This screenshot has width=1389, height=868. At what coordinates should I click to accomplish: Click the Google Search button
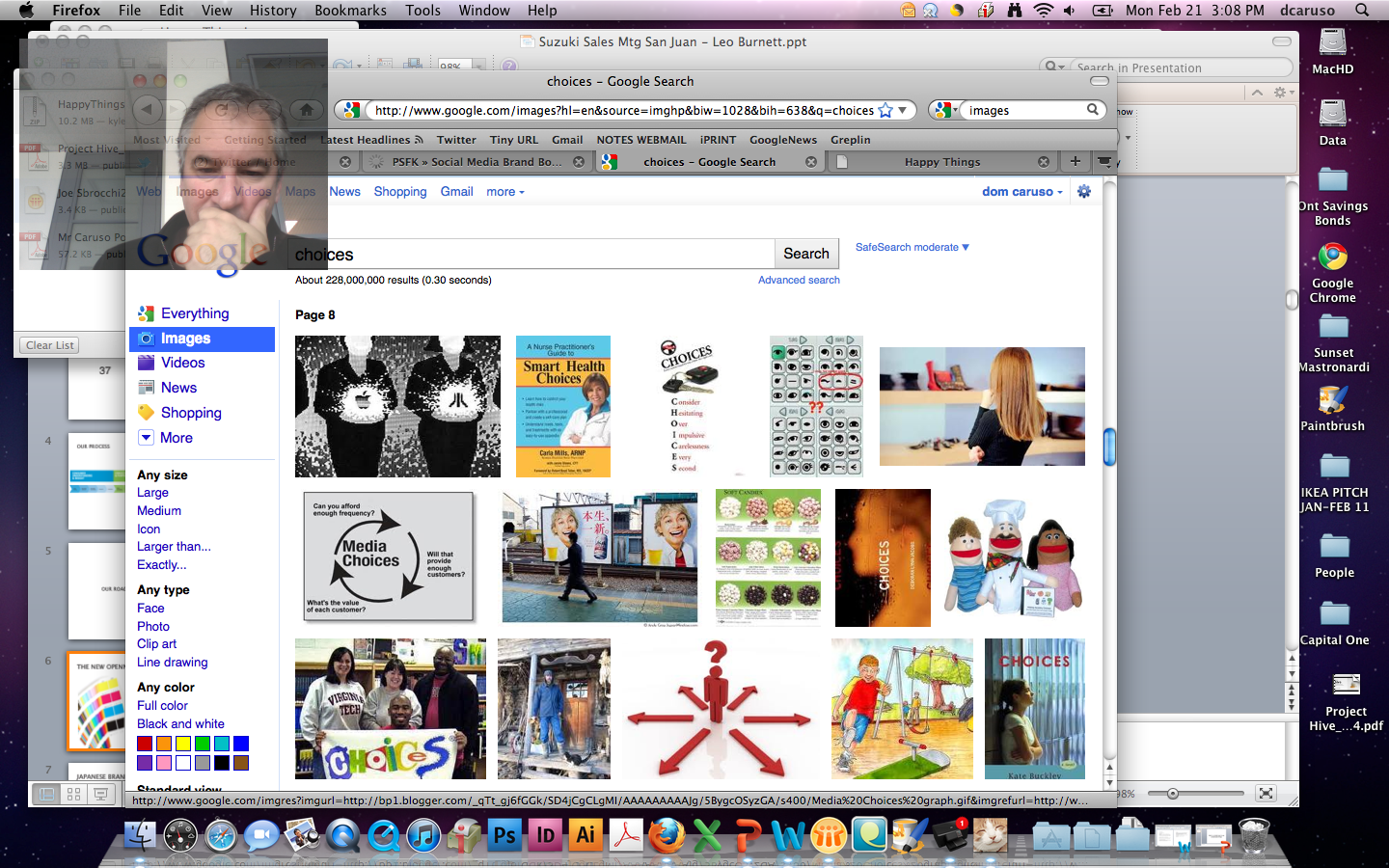click(x=805, y=254)
